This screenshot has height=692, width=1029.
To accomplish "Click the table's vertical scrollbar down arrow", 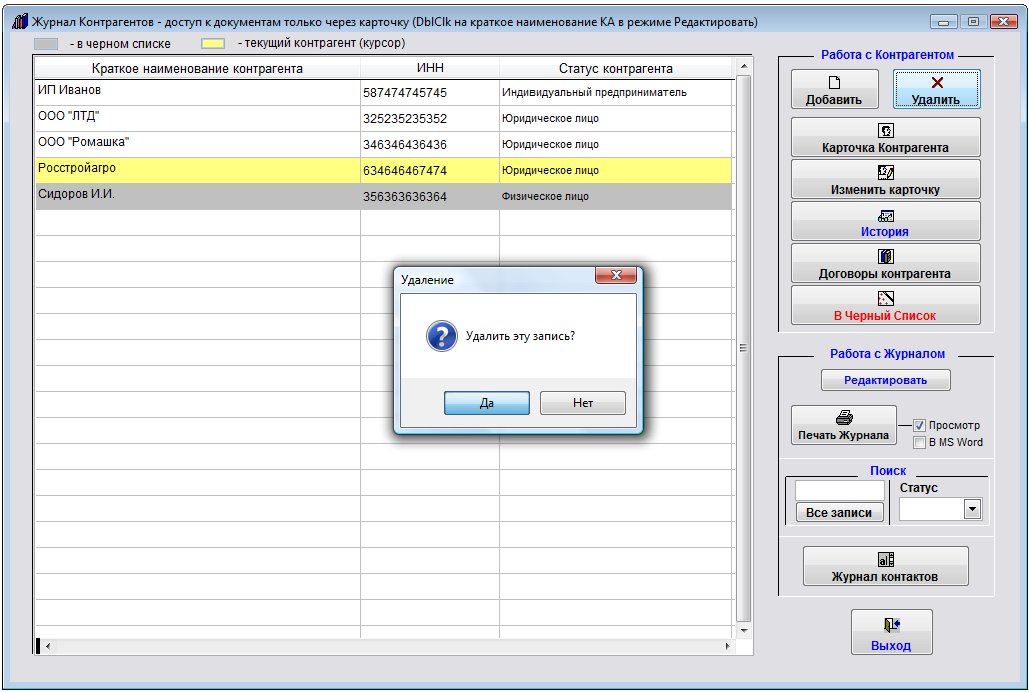I will (743, 631).
